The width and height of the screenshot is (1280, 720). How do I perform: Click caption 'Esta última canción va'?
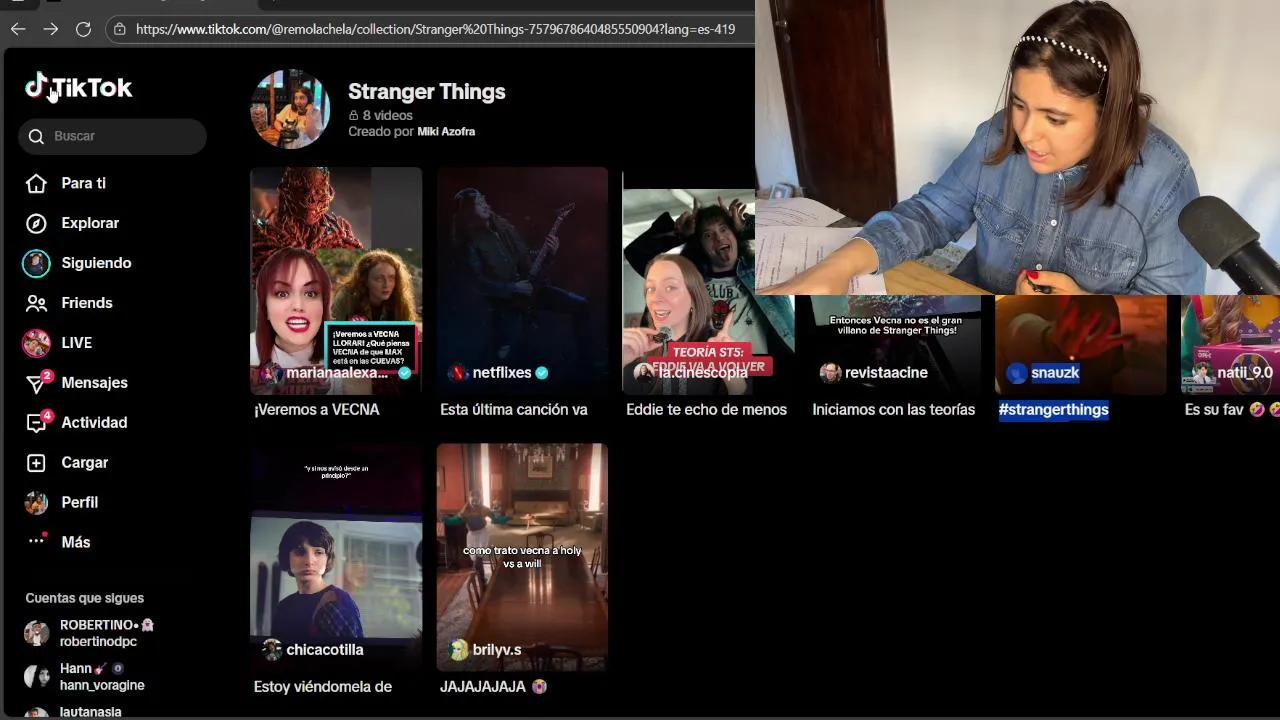tap(514, 410)
